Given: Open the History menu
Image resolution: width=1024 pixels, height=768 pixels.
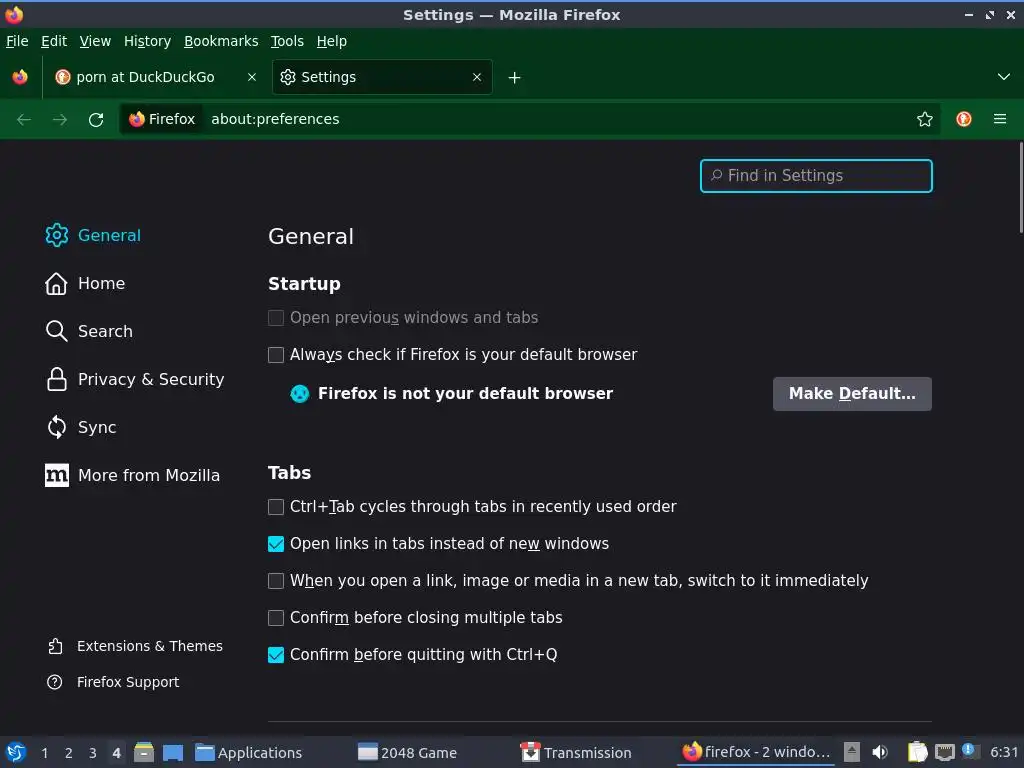Looking at the screenshot, I should 148,41.
